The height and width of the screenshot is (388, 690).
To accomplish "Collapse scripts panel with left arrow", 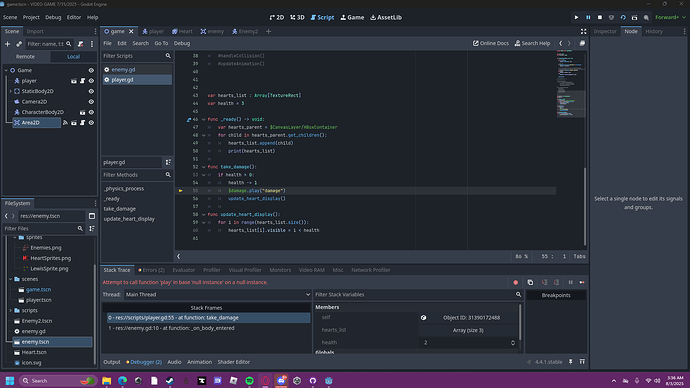I will pos(179,256).
